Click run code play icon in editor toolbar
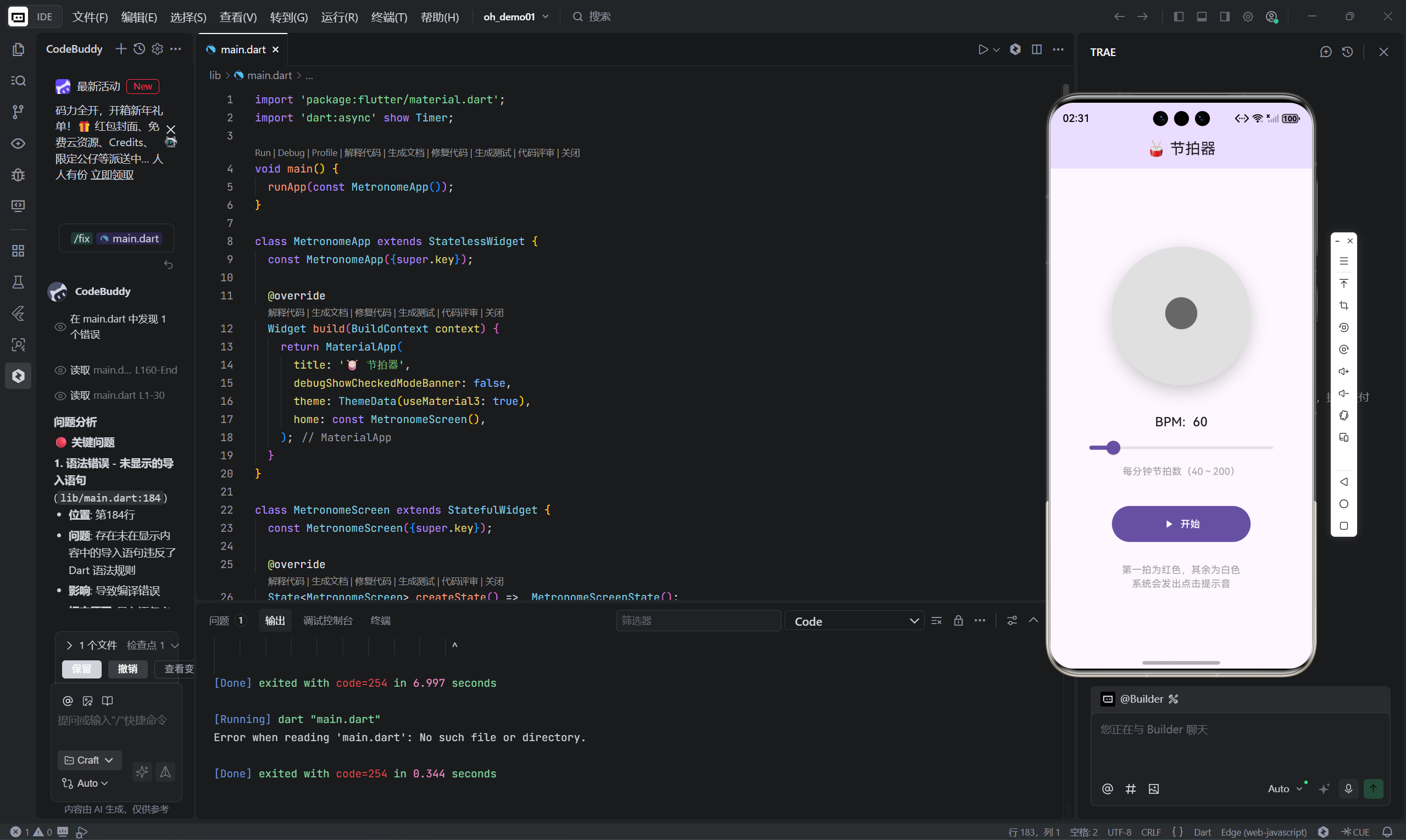The image size is (1406, 840). click(982, 50)
